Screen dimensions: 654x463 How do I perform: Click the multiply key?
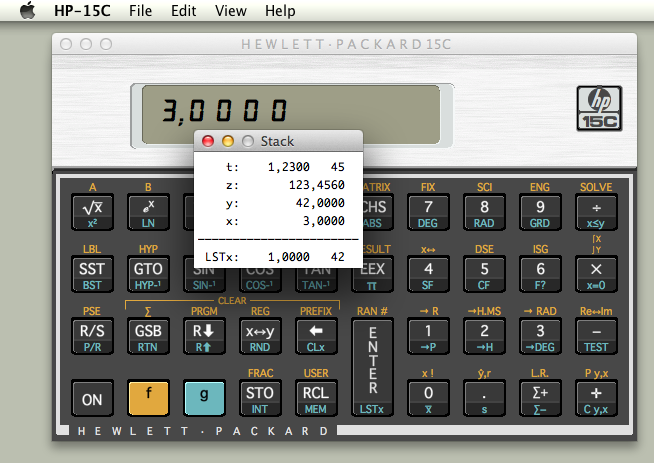pos(596,274)
